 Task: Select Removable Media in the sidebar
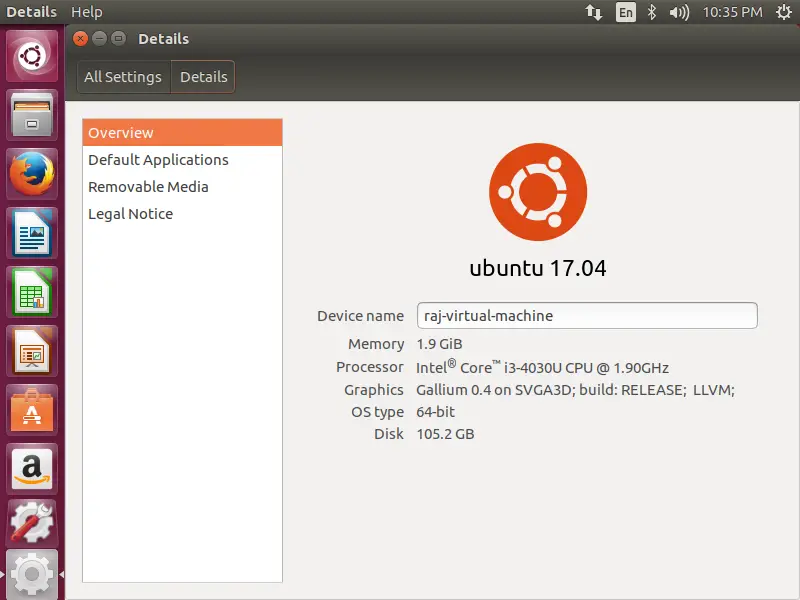[x=182, y=187]
